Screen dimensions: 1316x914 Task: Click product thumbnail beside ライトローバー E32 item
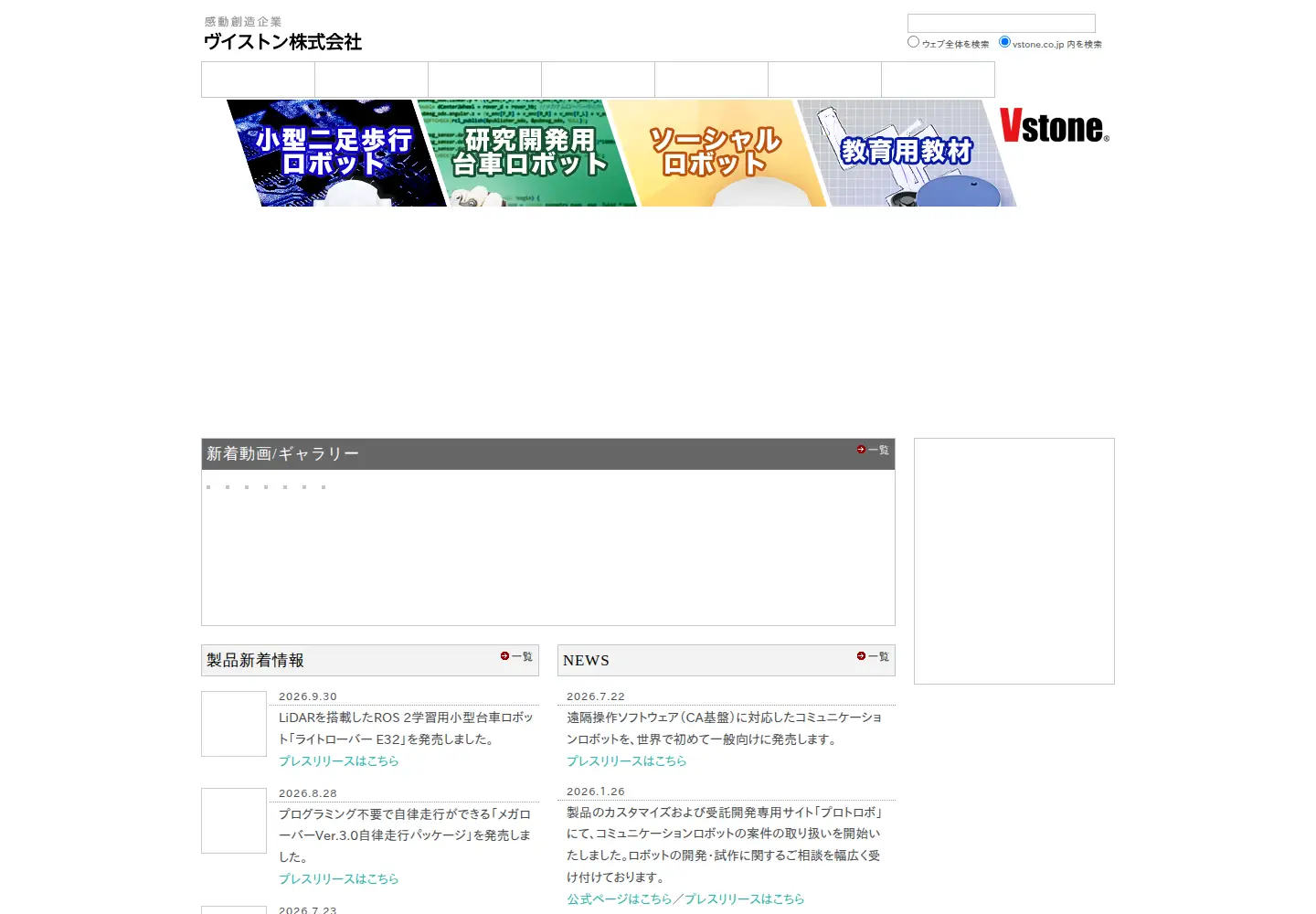(x=234, y=724)
